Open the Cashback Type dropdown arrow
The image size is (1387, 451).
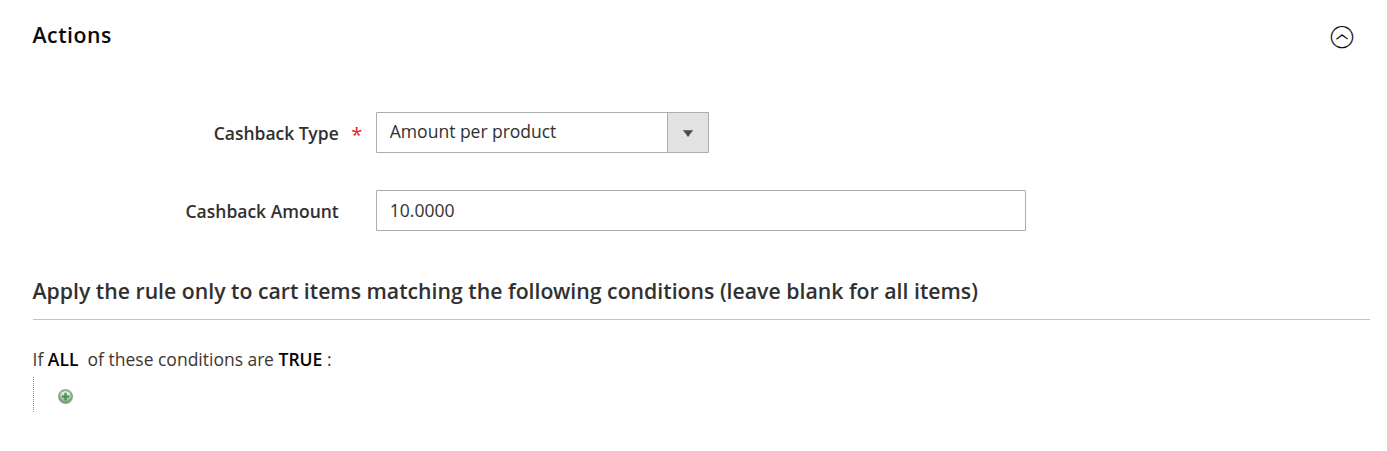(x=687, y=132)
